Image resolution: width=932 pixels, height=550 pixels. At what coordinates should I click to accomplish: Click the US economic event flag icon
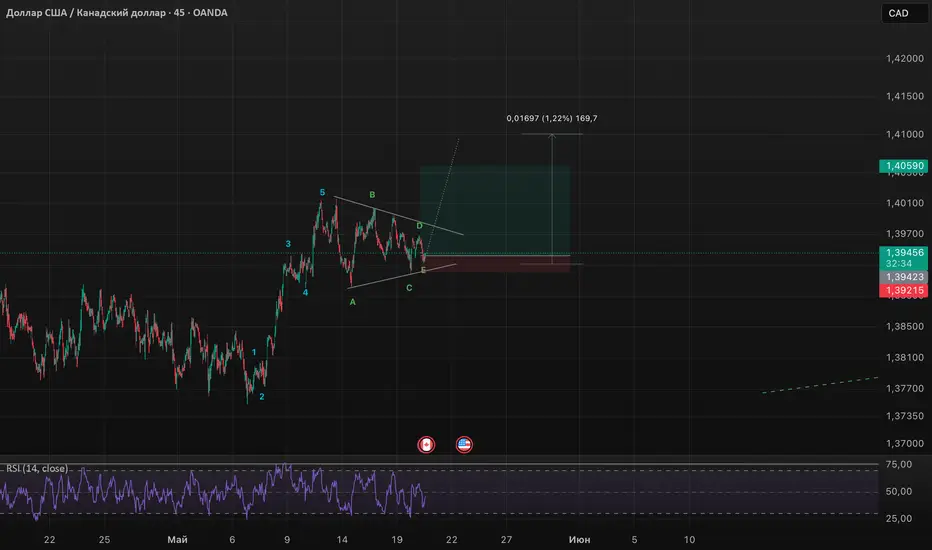[x=464, y=445]
